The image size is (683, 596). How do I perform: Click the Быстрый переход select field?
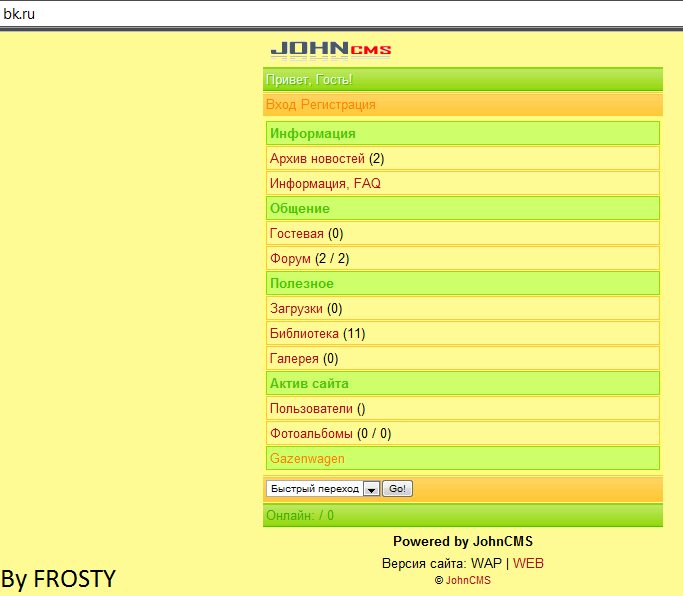[323, 489]
